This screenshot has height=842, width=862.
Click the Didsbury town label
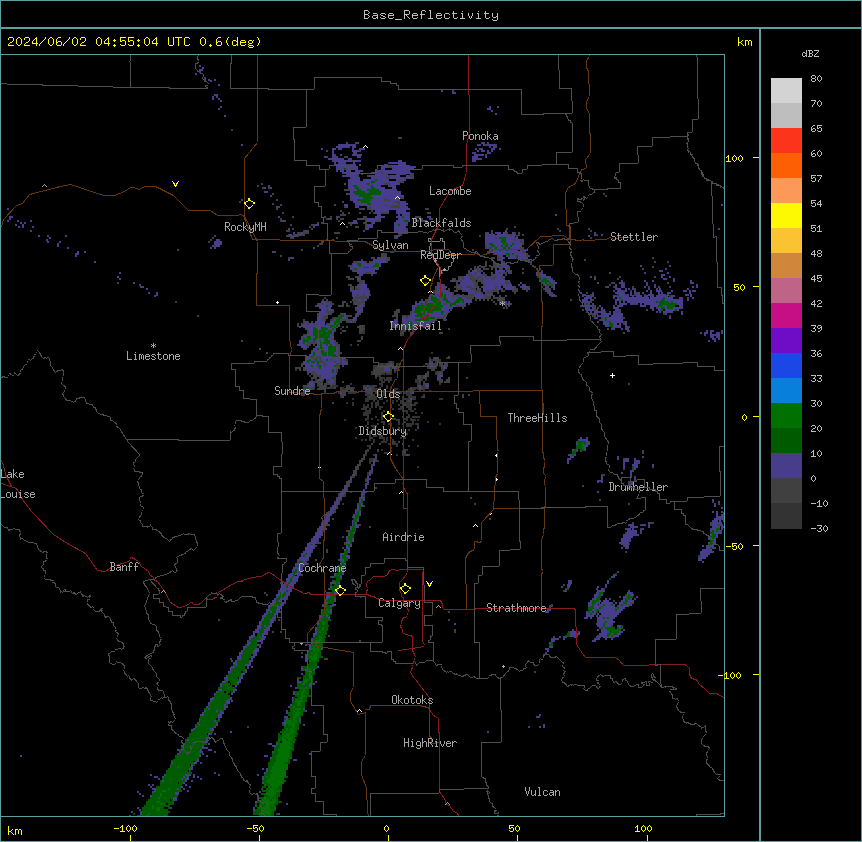(x=383, y=431)
